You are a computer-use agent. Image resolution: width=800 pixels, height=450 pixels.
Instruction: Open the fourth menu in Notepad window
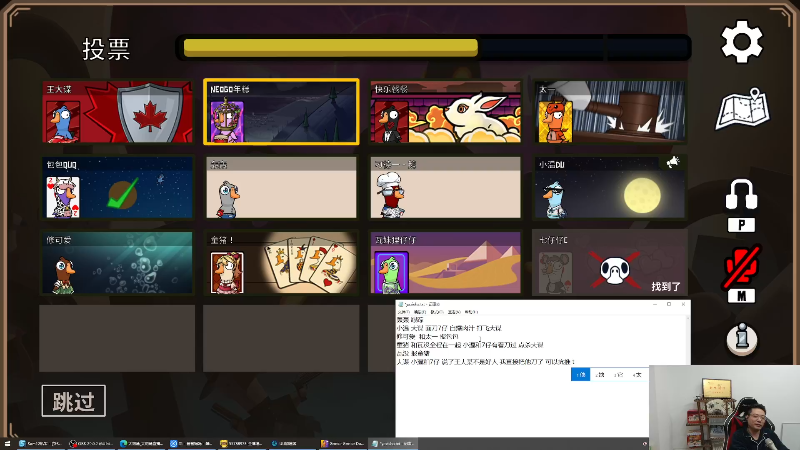coord(454,312)
